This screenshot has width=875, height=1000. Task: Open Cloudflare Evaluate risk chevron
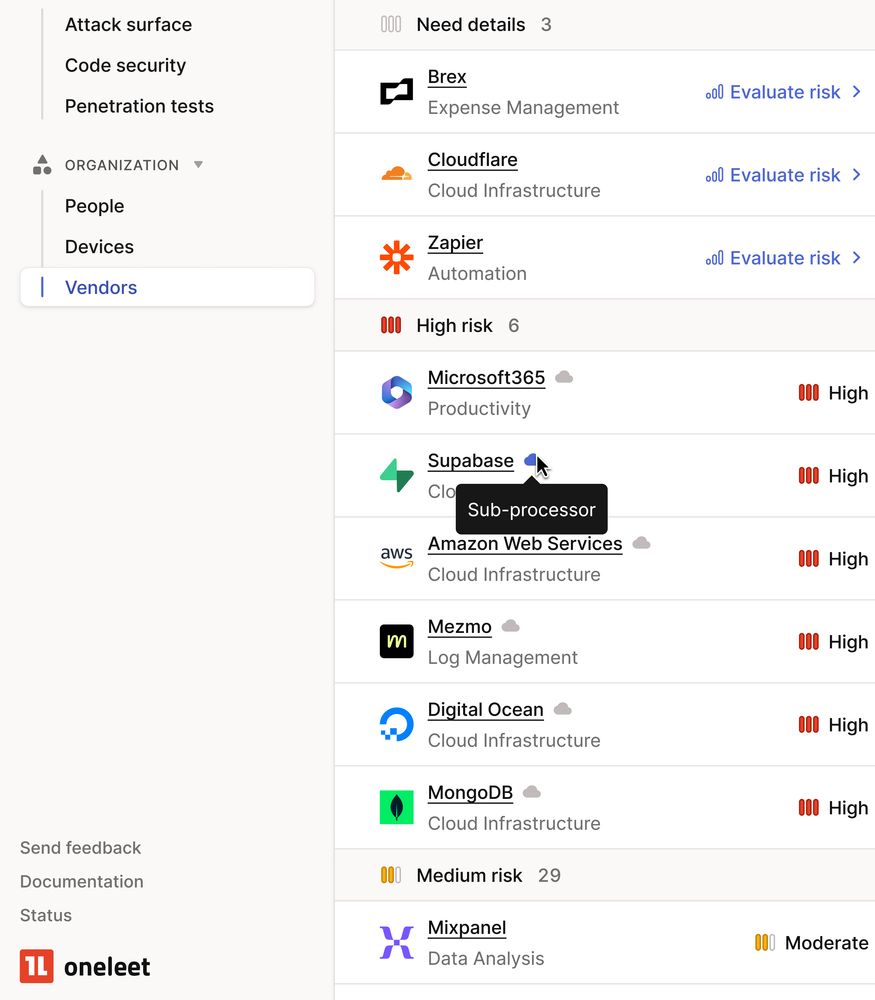click(857, 175)
